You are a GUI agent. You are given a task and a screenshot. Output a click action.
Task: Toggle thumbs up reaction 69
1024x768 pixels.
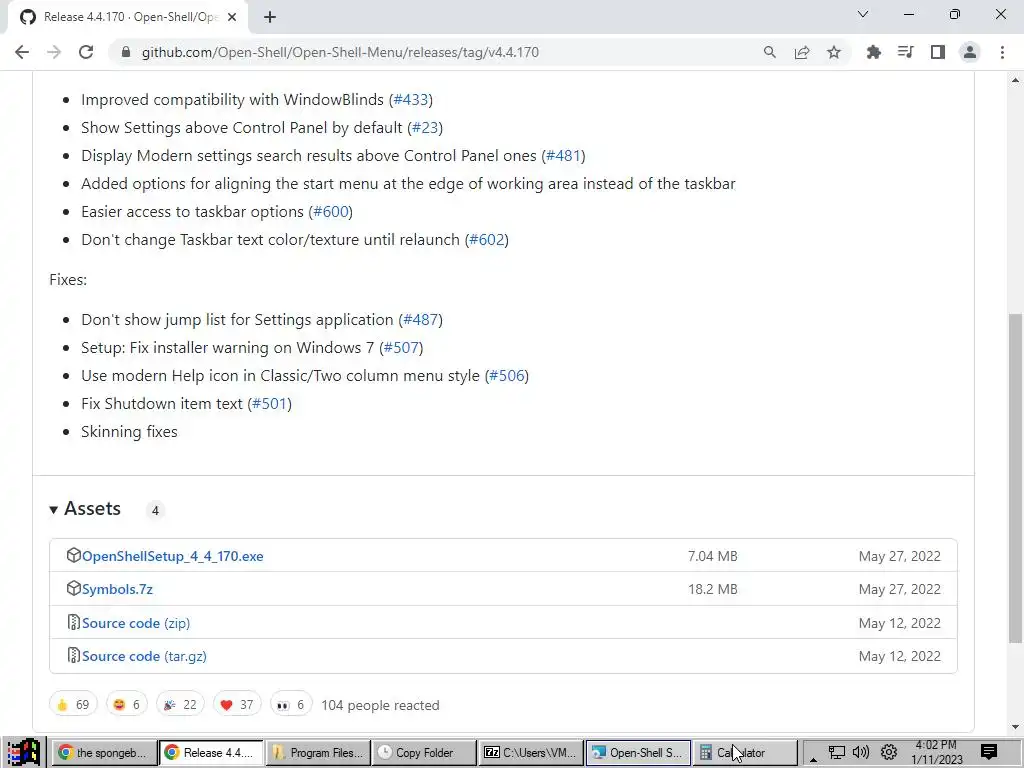click(x=73, y=705)
